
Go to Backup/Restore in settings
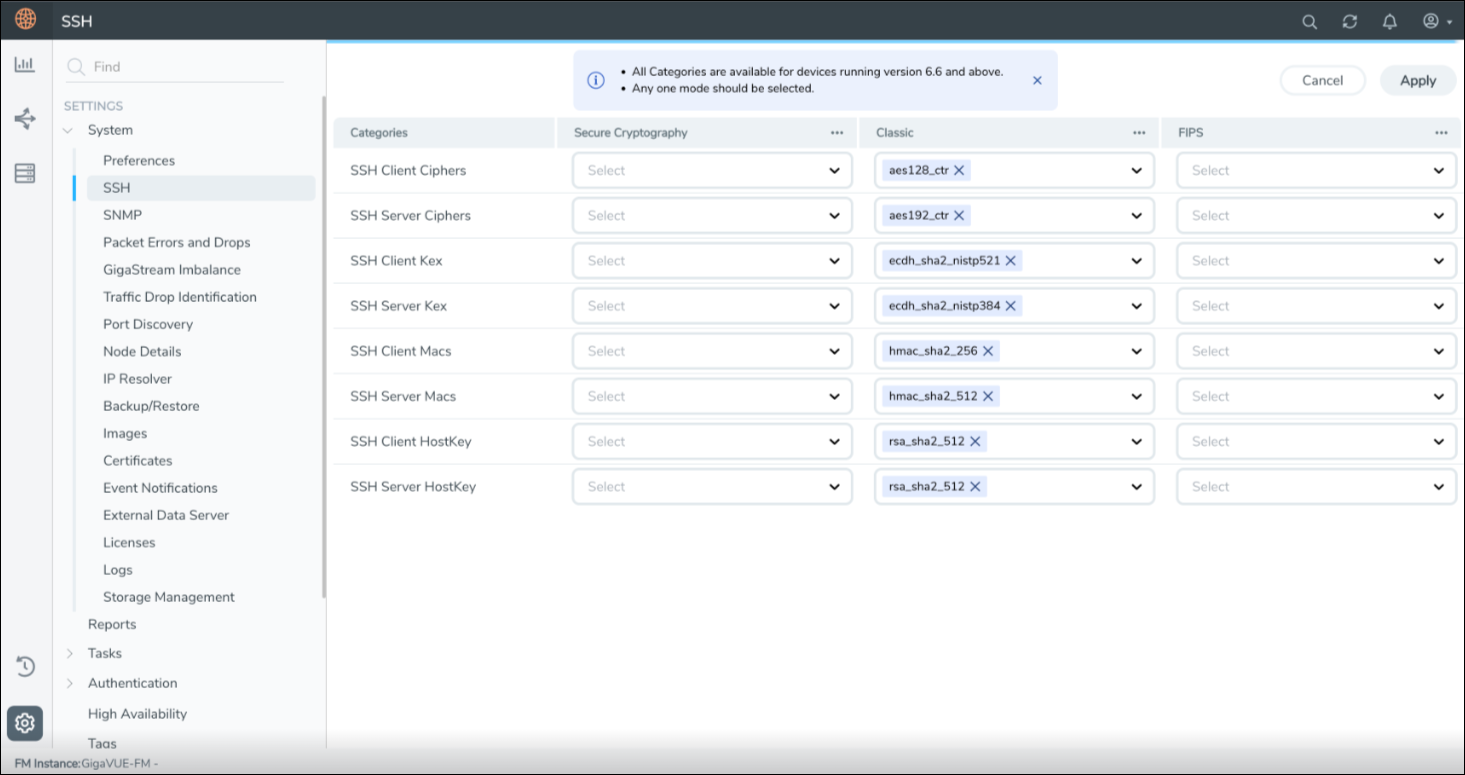(151, 406)
